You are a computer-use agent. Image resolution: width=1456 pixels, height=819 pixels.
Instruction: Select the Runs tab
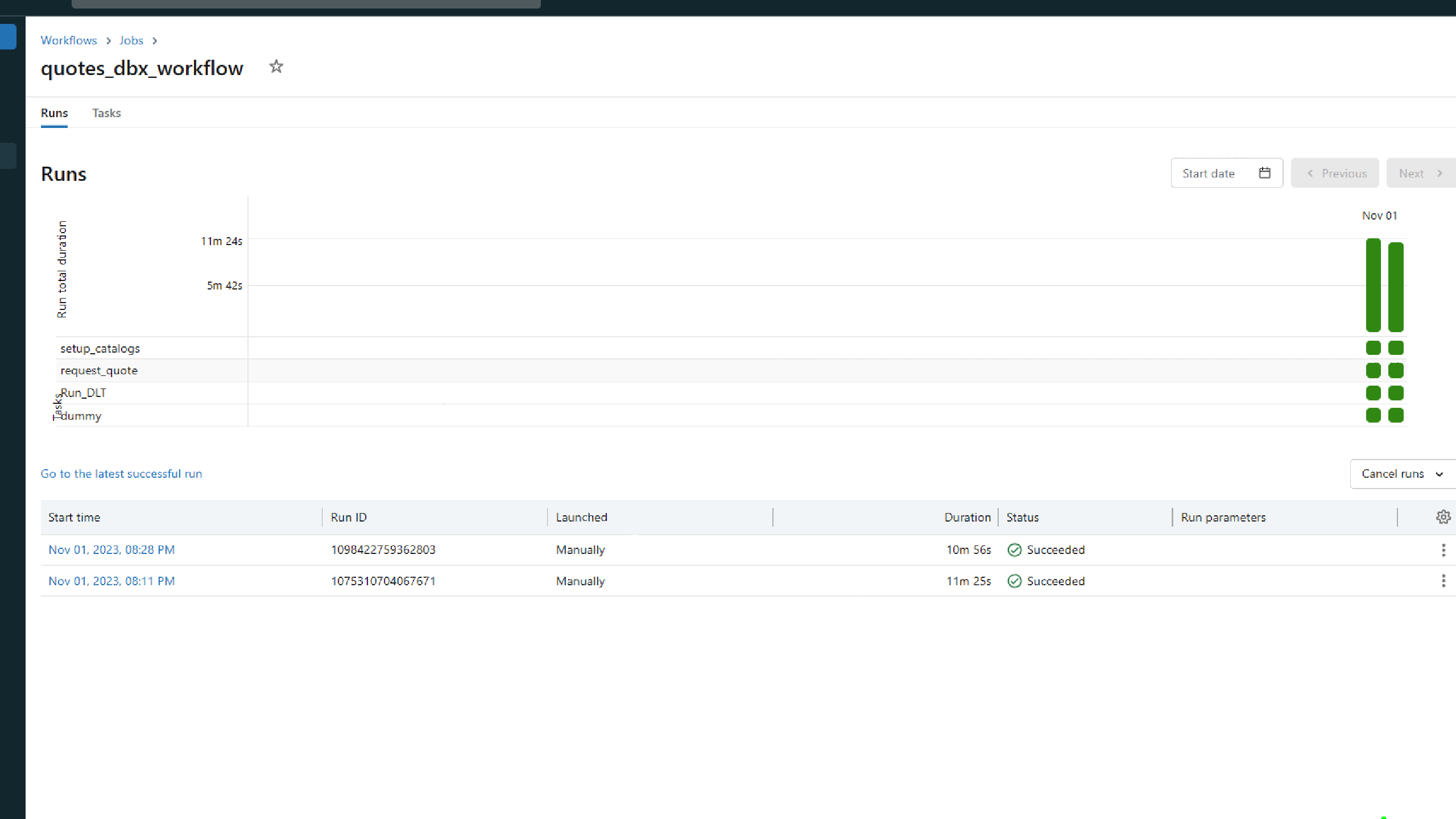(x=54, y=113)
